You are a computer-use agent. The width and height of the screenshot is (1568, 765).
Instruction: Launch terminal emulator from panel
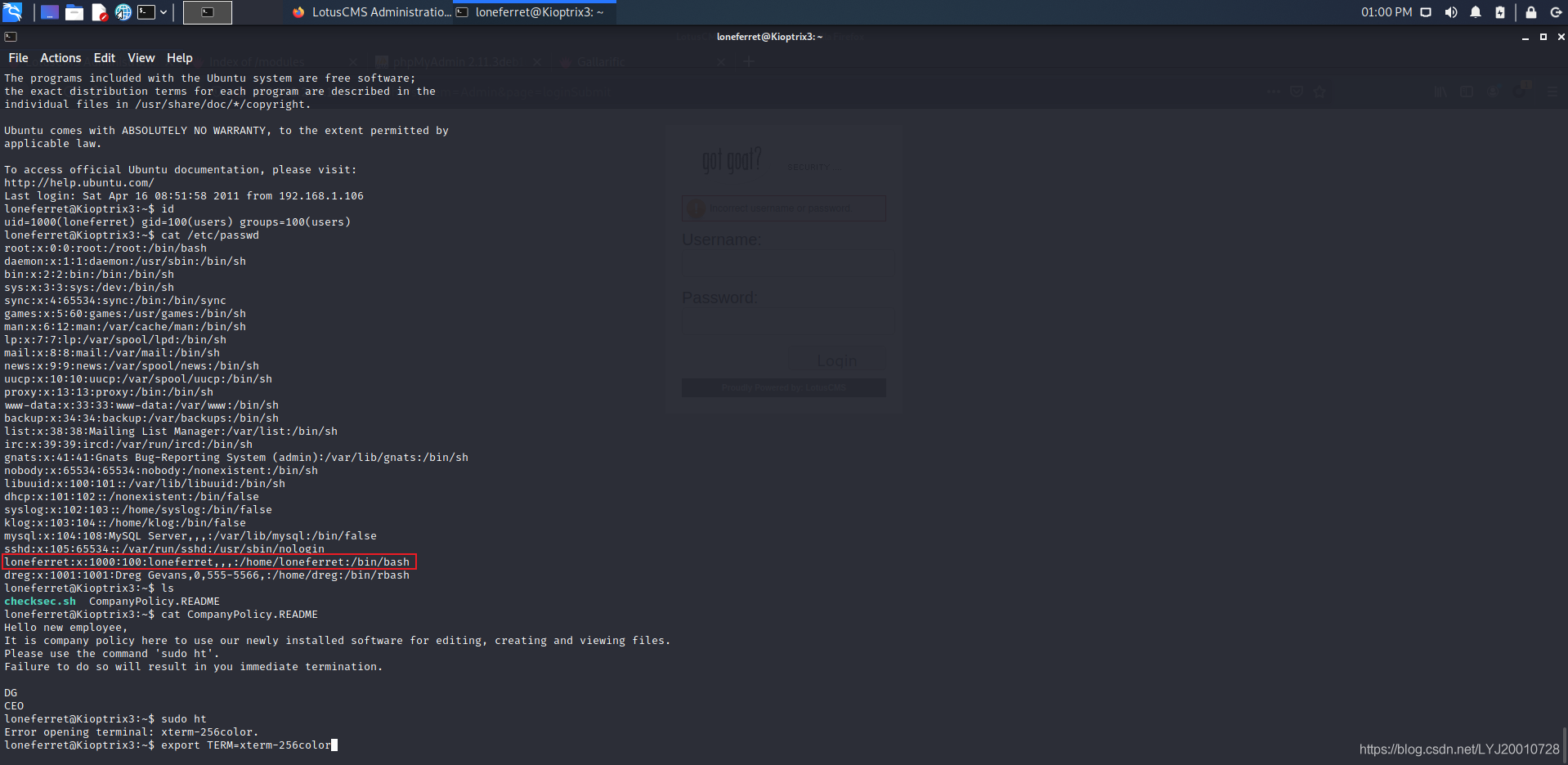click(x=146, y=12)
